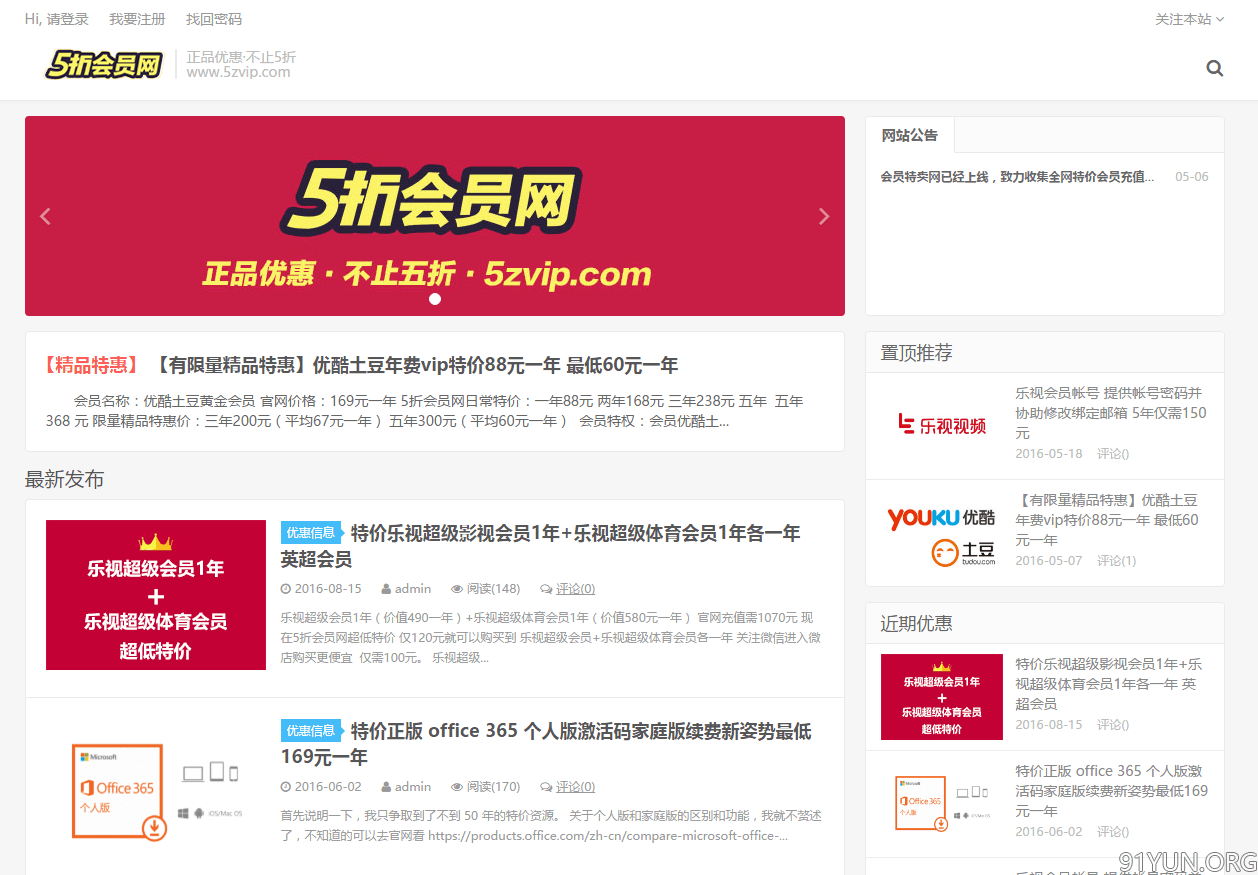Click excerpt starting 乐视超级会员1年（价值490一年）
Viewport: 1258px width, 875px height.
[x=551, y=638]
